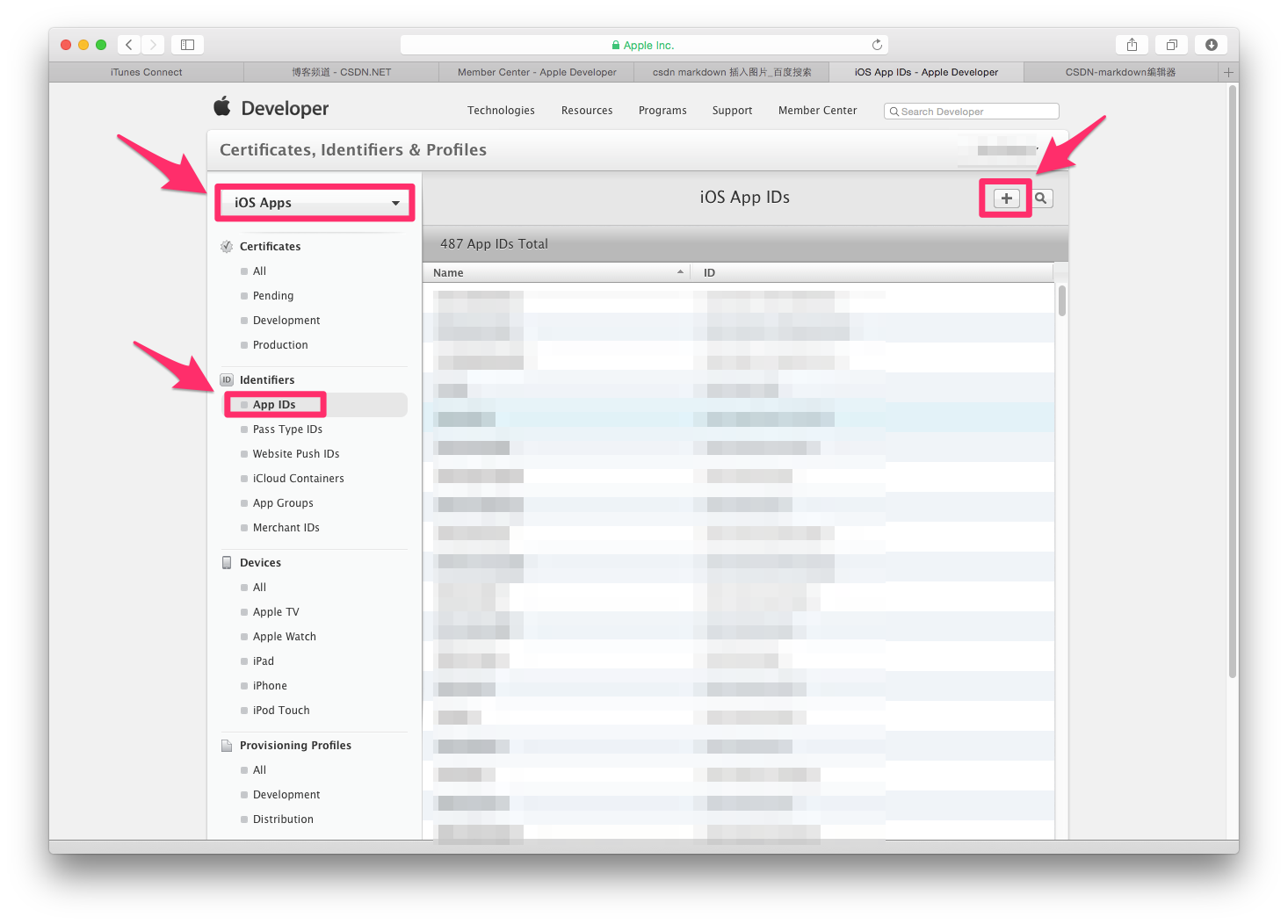Go back with Safari back arrow

pos(129,45)
